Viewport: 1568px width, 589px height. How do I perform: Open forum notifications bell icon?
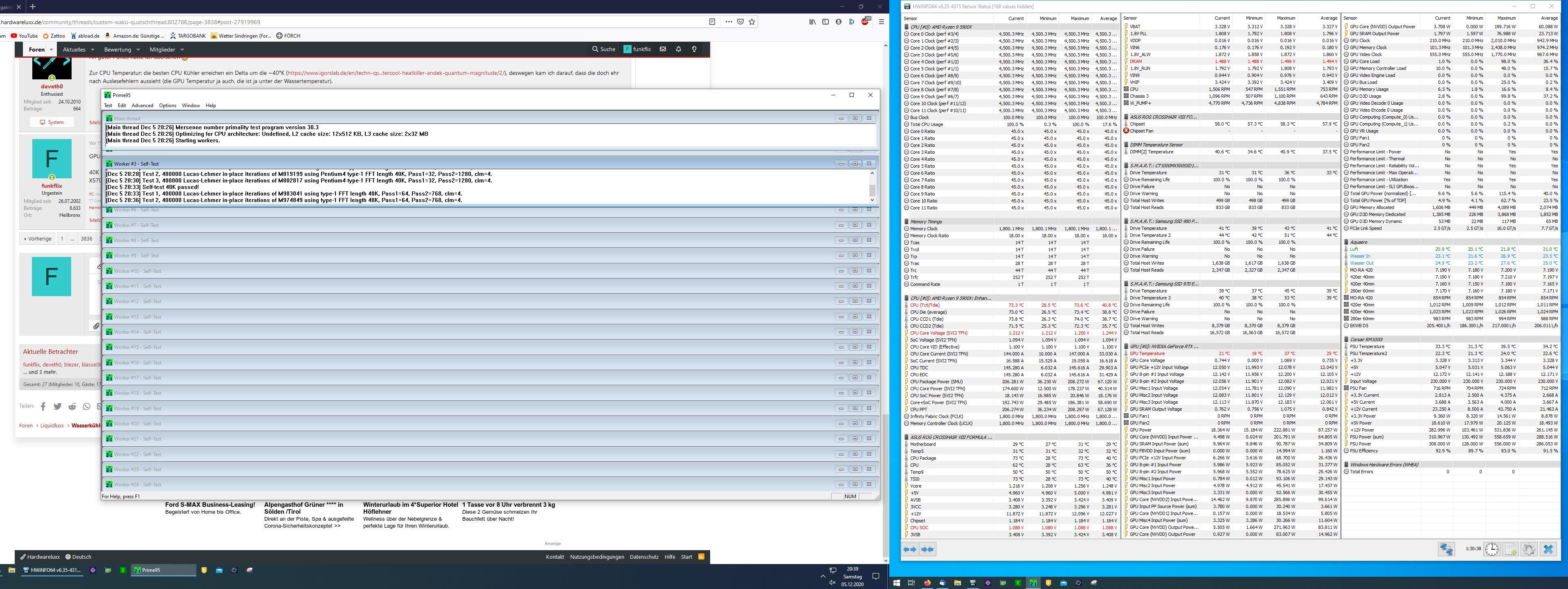(x=678, y=49)
